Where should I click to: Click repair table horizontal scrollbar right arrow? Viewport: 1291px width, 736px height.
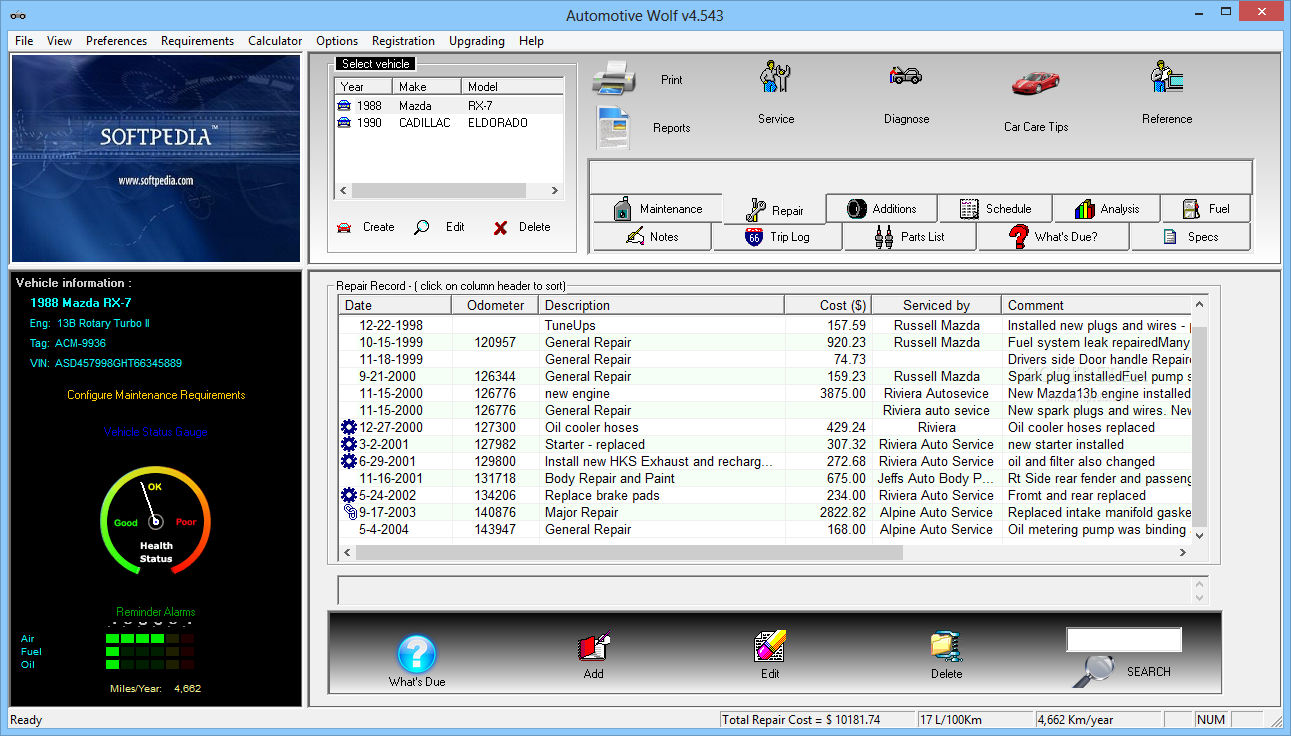(x=1183, y=552)
